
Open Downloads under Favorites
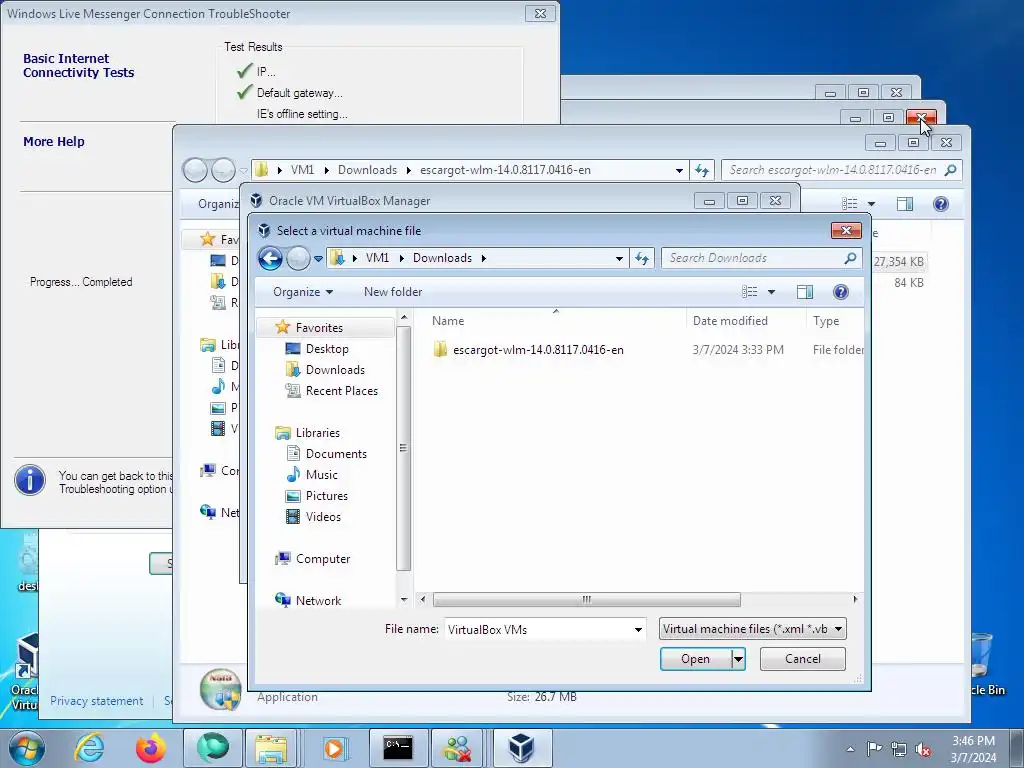[x=335, y=370]
